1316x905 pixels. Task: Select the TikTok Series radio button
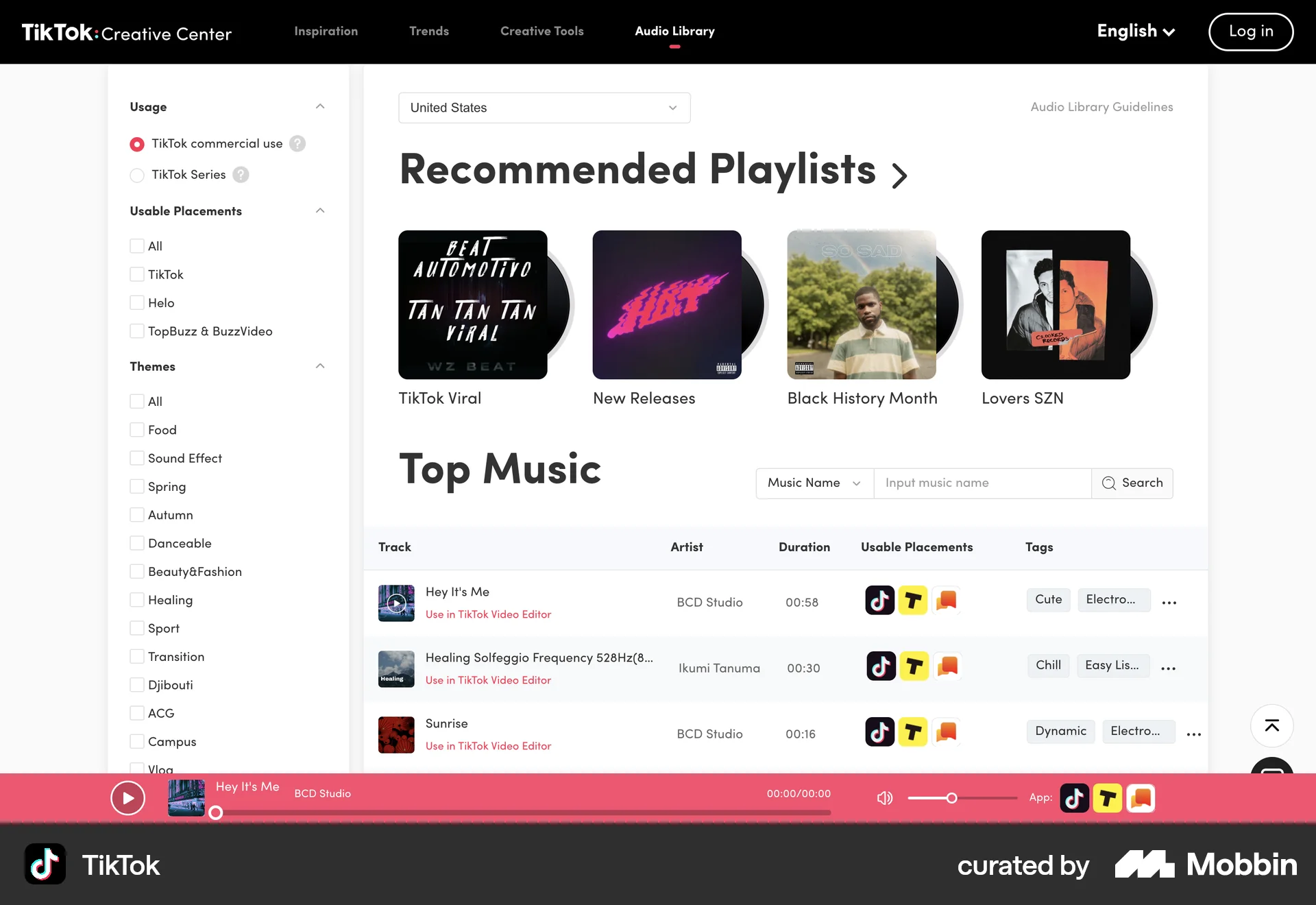click(137, 176)
